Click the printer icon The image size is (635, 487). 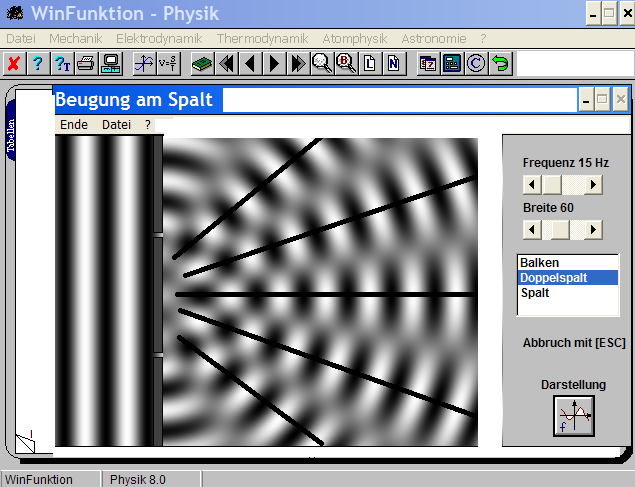[x=86, y=64]
